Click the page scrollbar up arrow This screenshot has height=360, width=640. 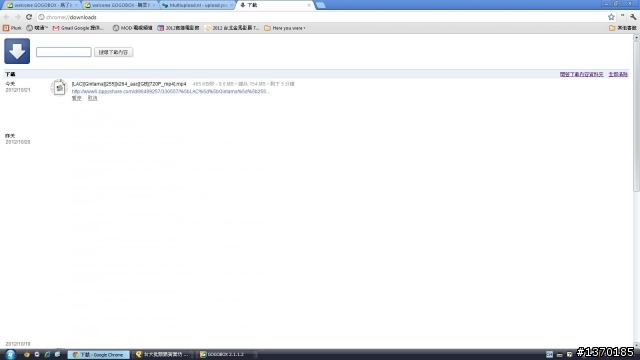click(636, 37)
